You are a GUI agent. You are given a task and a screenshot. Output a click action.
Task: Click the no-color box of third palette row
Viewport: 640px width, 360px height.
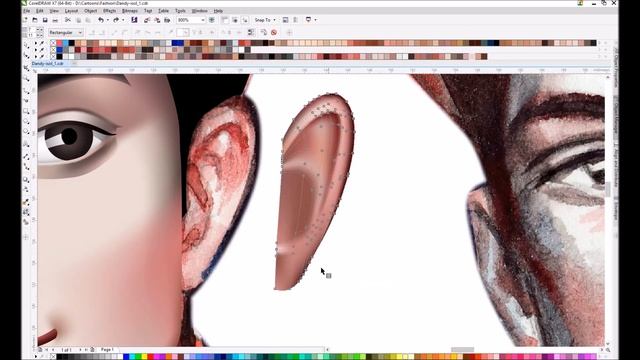tap(53, 56)
